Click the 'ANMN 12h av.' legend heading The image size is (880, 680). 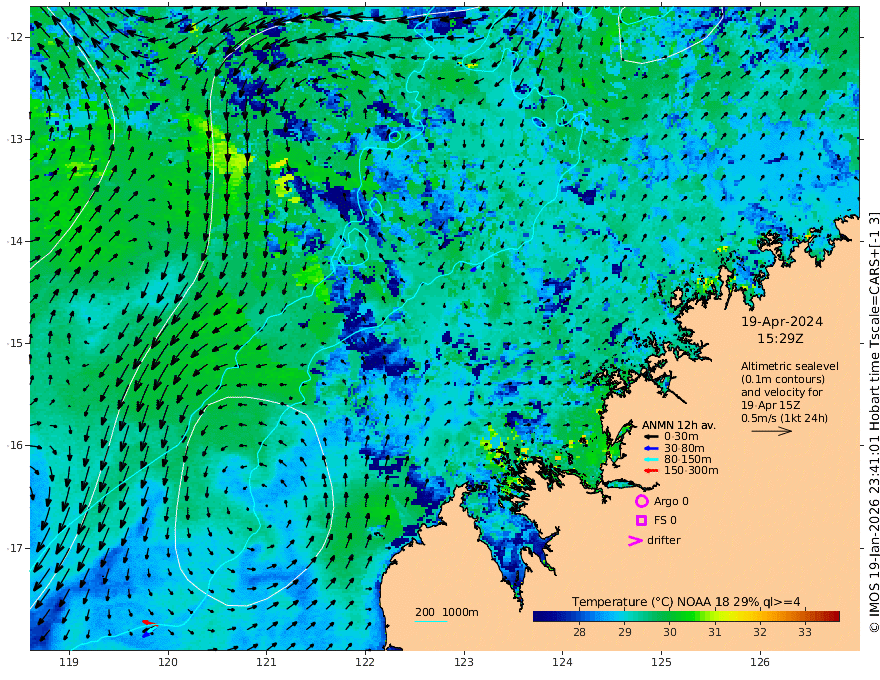(679, 425)
